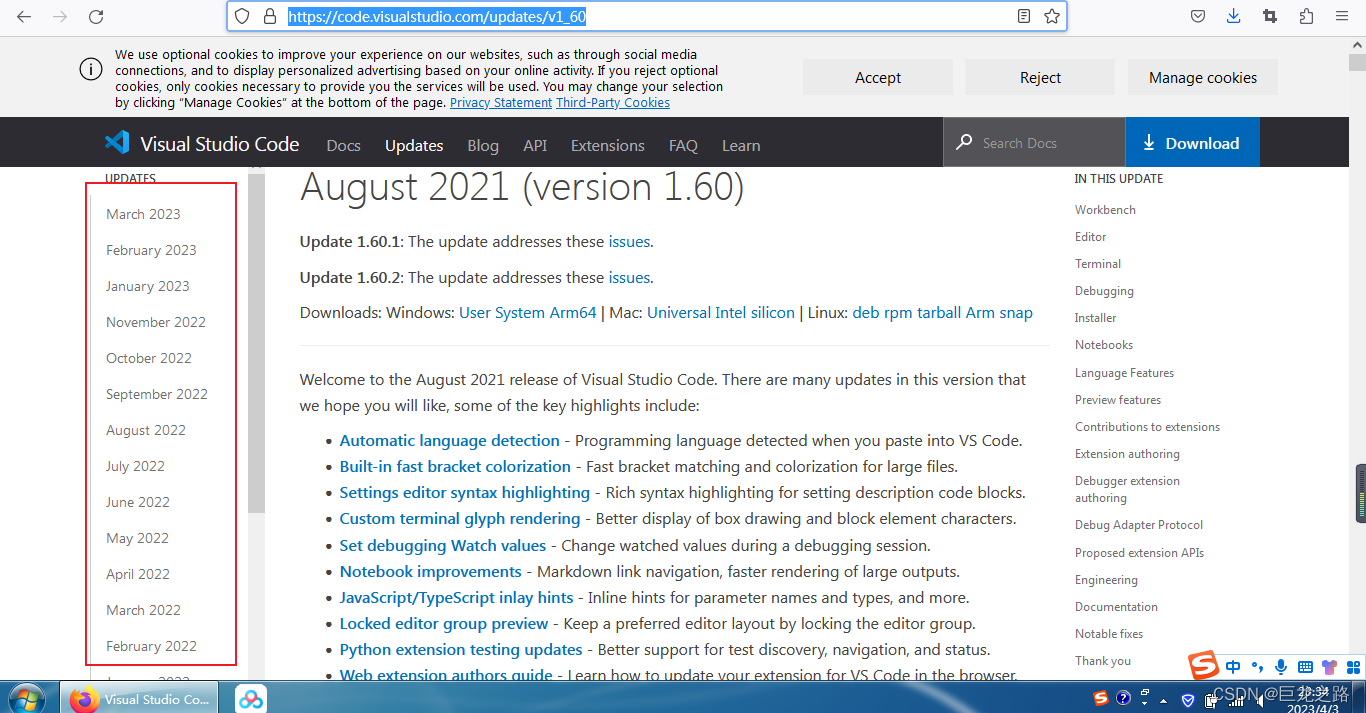Image resolution: width=1366 pixels, height=713 pixels.
Task: Click the microphone voice input icon
Action: click(x=1281, y=667)
